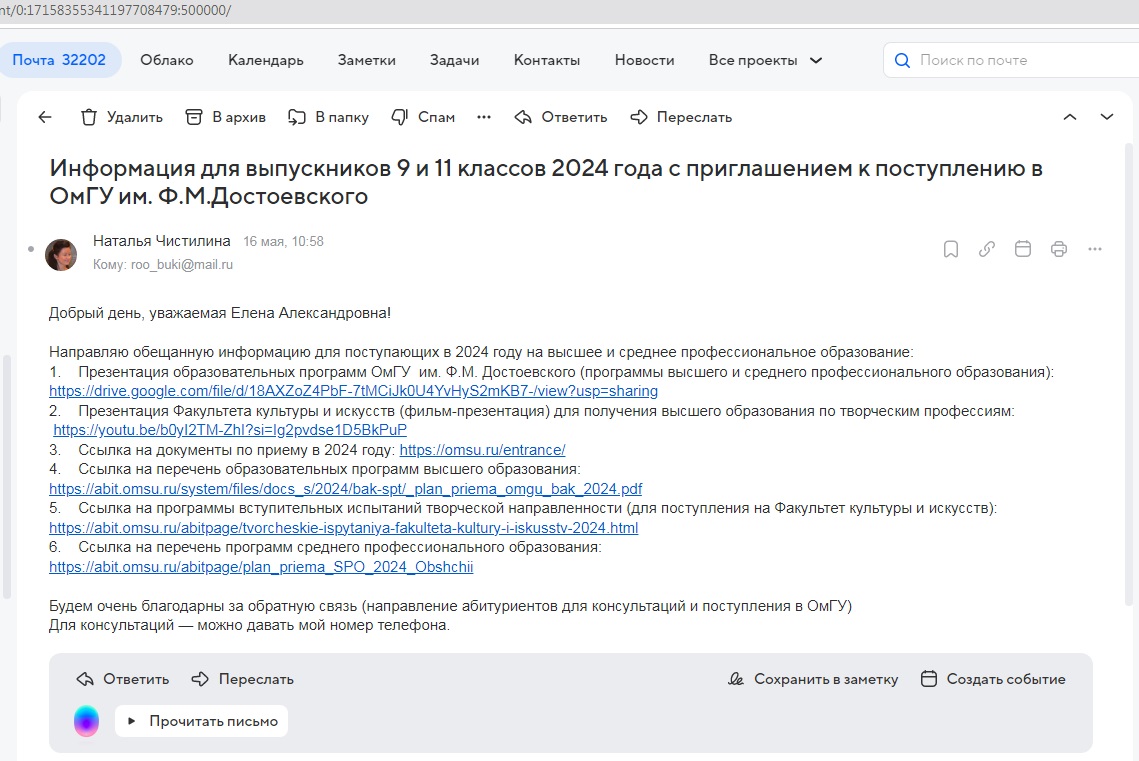Expand the Все проекты dropdown
Image resolution: width=1139 pixels, height=761 pixels.
click(x=765, y=60)
